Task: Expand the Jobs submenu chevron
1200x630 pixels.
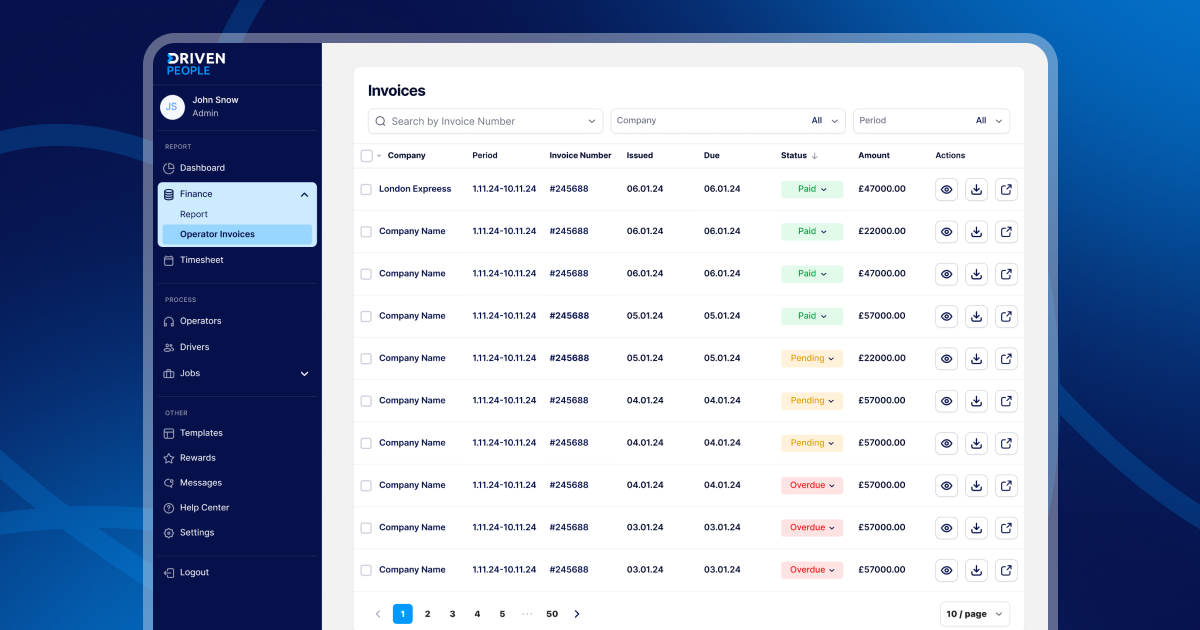Action: click(x=304, y=374)
